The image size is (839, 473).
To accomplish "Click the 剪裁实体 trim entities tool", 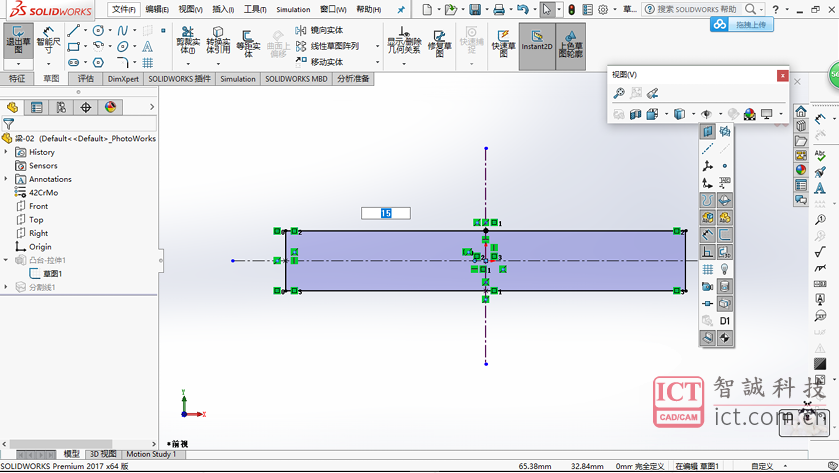I will pyautogui.click(x=188, y=40).
